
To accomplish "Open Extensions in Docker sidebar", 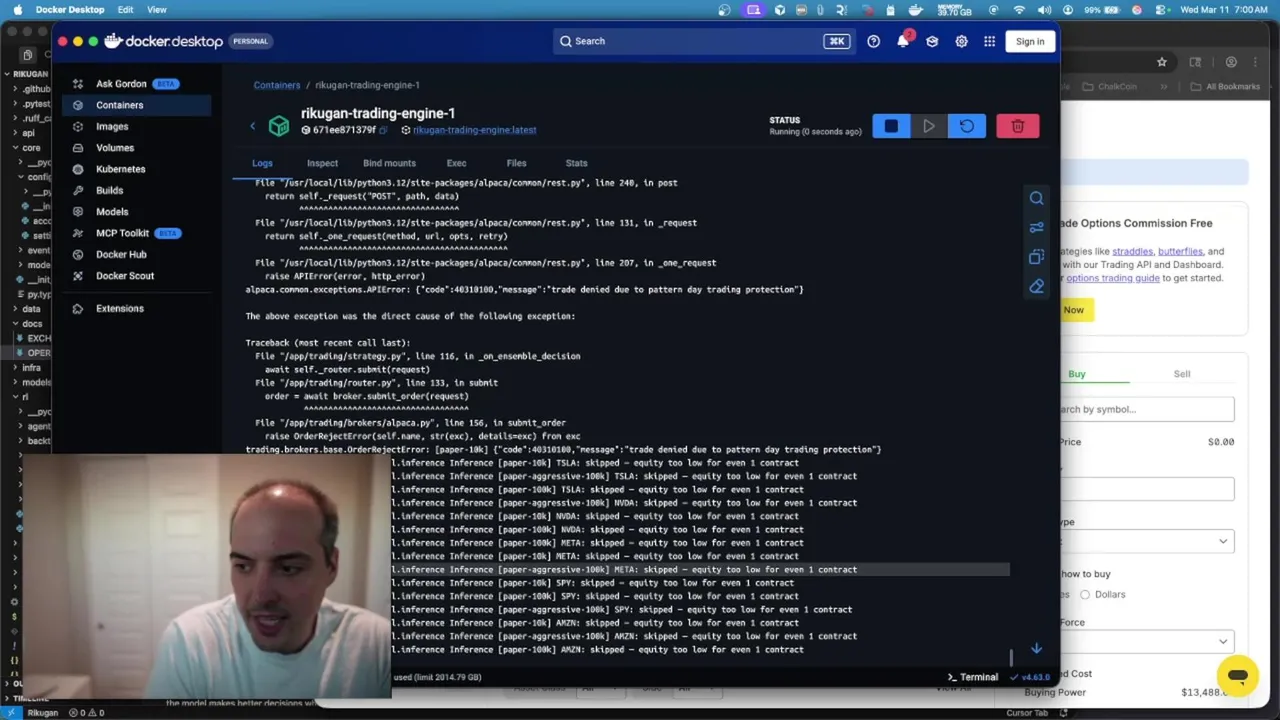I will 120,308.
